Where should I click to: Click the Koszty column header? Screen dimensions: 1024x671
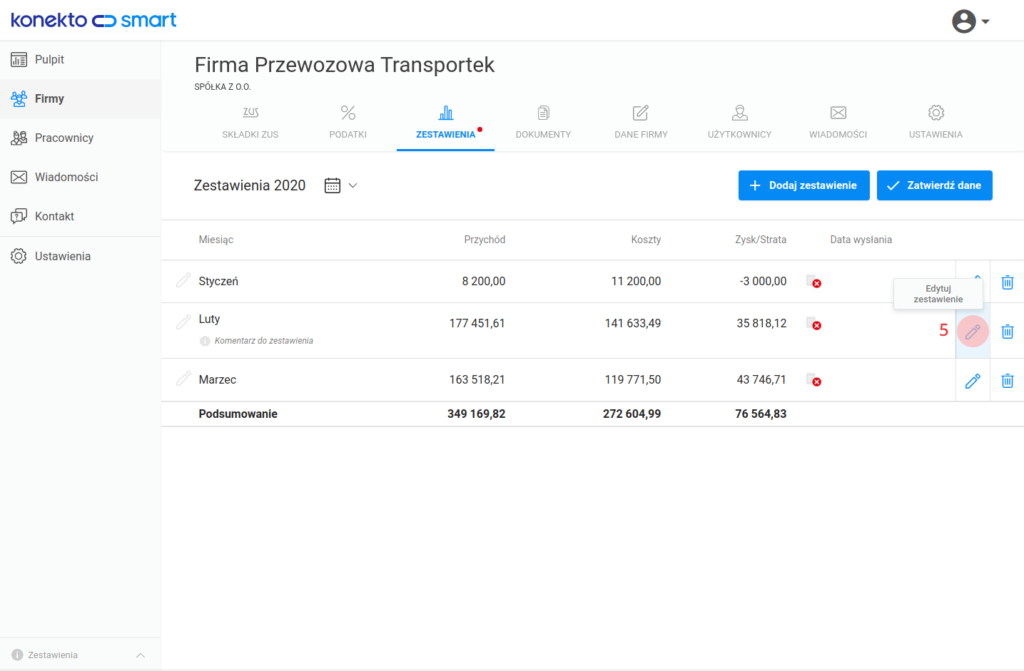point(646,240)
